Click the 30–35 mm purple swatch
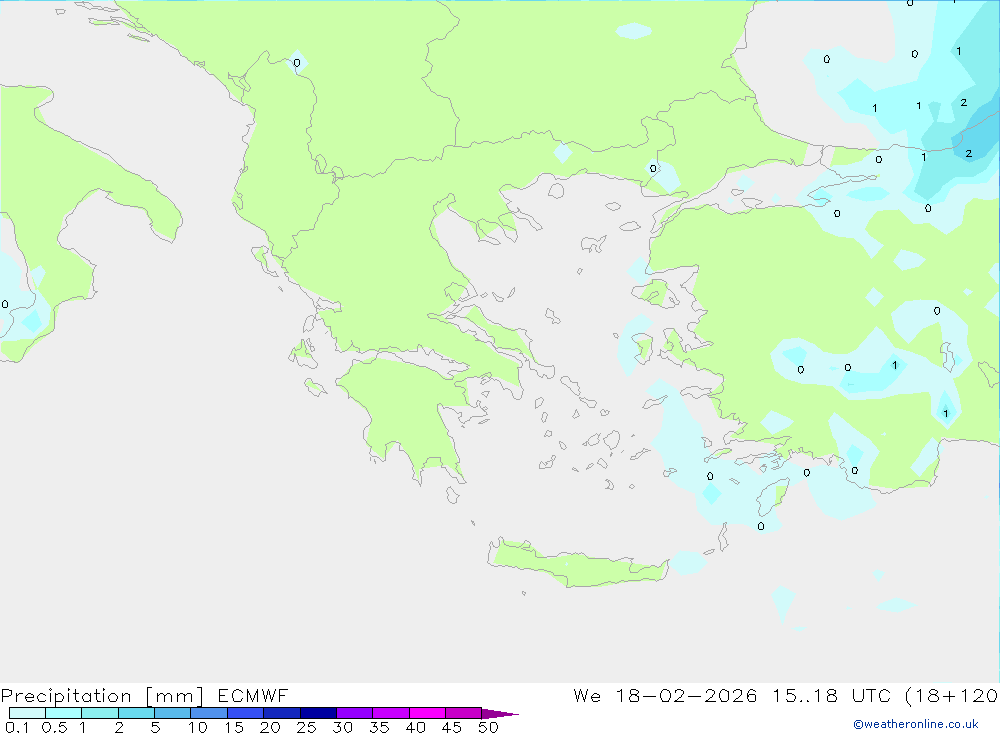This screenshot has height=733, width=1000. click(x=355, y=713)
